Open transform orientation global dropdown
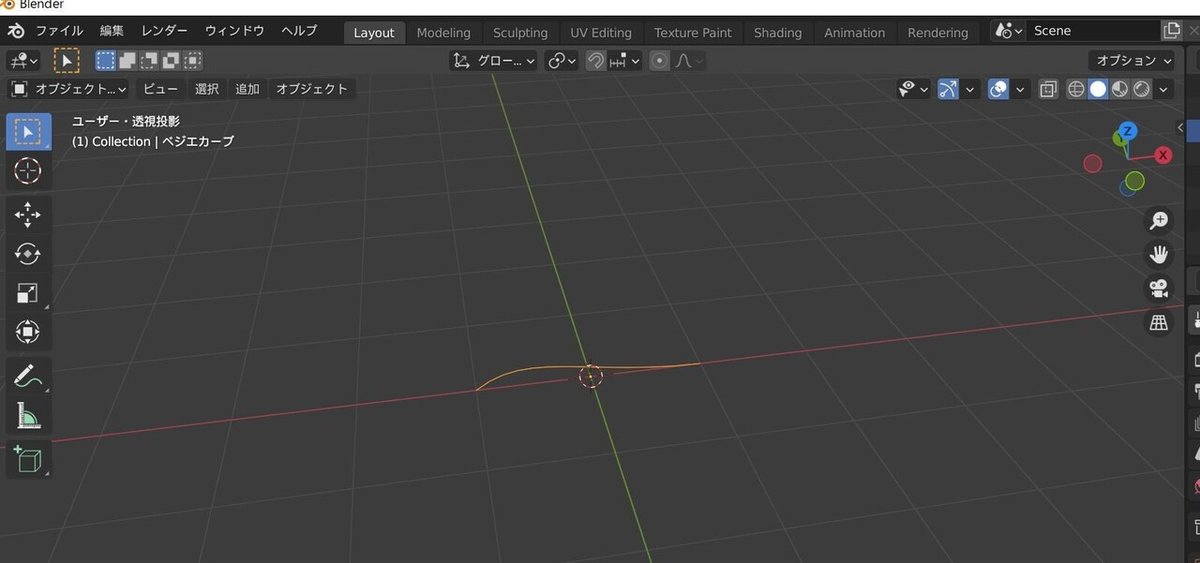Viewport: 1200px width, 563px height. tap(493, 61)
